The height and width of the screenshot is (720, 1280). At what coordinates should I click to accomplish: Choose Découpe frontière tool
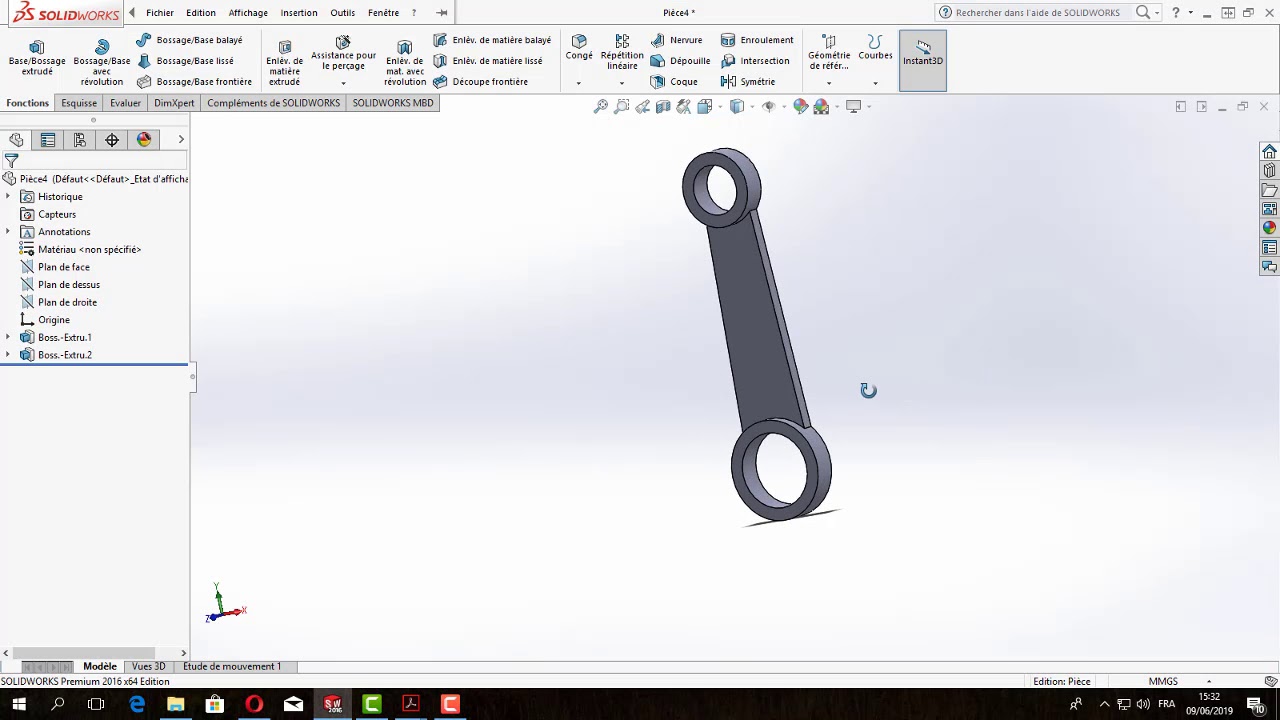tap(481, 82)
